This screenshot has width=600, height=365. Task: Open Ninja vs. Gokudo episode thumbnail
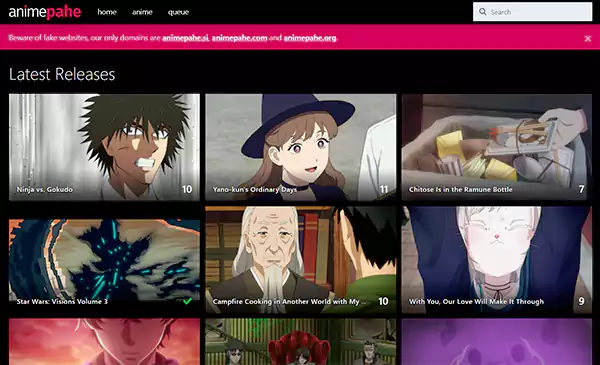[104, 147]
